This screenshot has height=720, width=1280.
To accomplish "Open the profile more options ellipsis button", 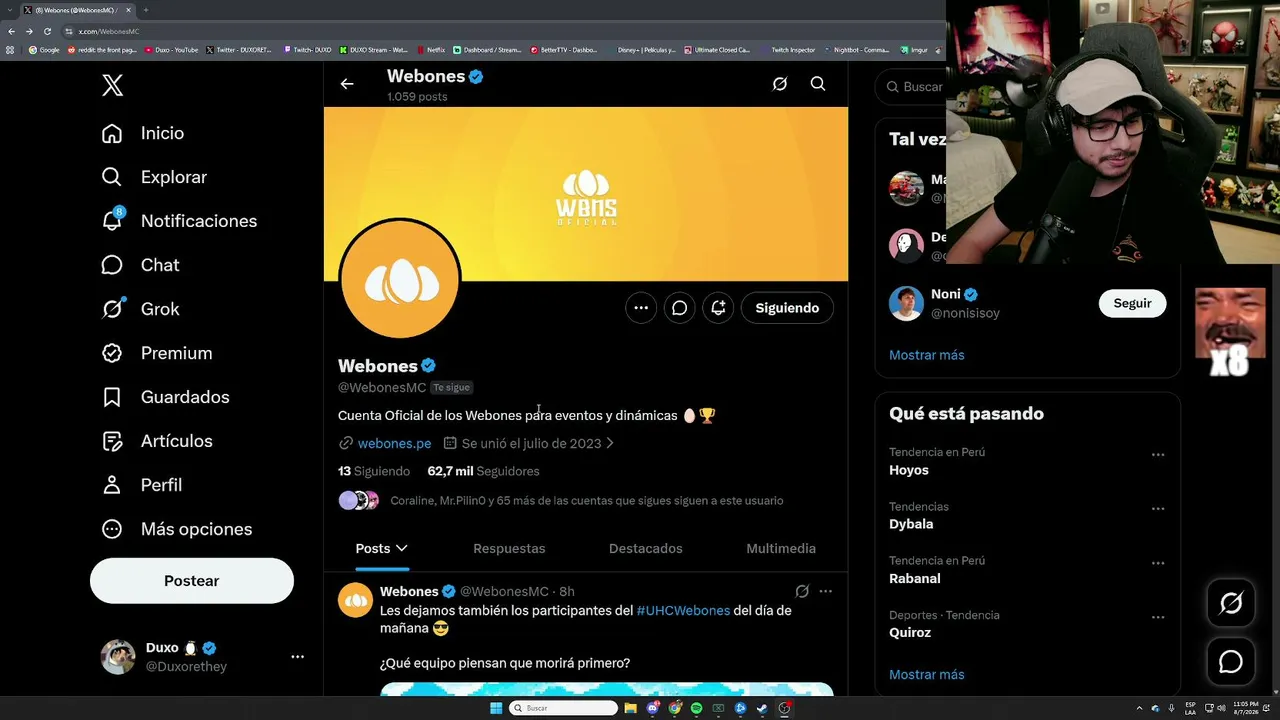I will coord(641,308).
